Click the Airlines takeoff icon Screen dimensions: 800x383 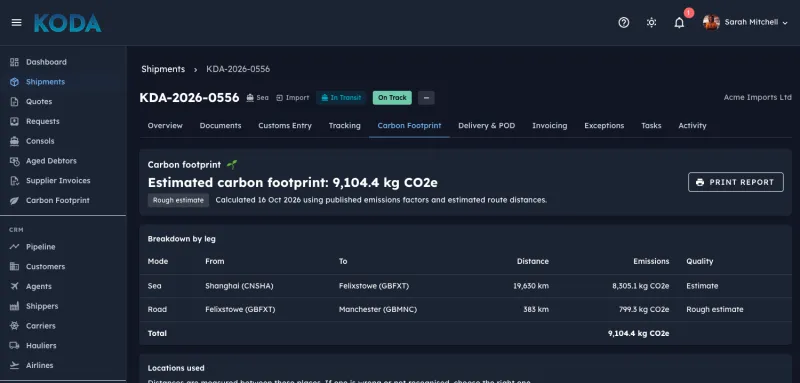pyautogui.click(x=14, y=366)
